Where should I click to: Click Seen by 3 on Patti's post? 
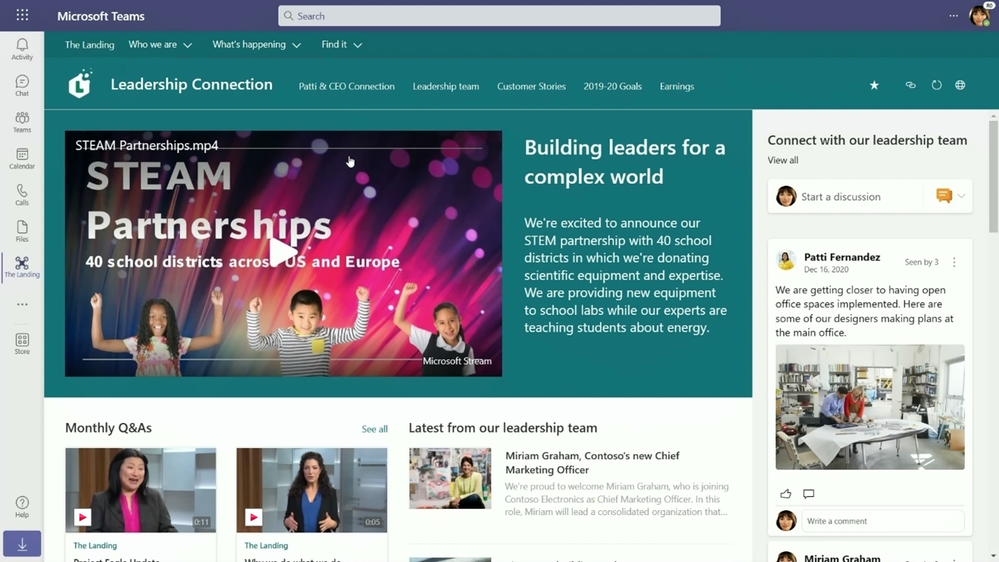[x=921, y=262]
